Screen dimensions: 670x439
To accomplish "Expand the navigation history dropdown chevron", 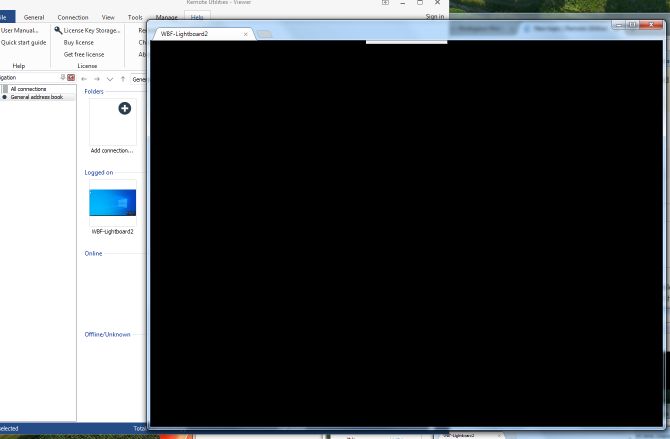I will pyautogui.click(x=110, y=78).
